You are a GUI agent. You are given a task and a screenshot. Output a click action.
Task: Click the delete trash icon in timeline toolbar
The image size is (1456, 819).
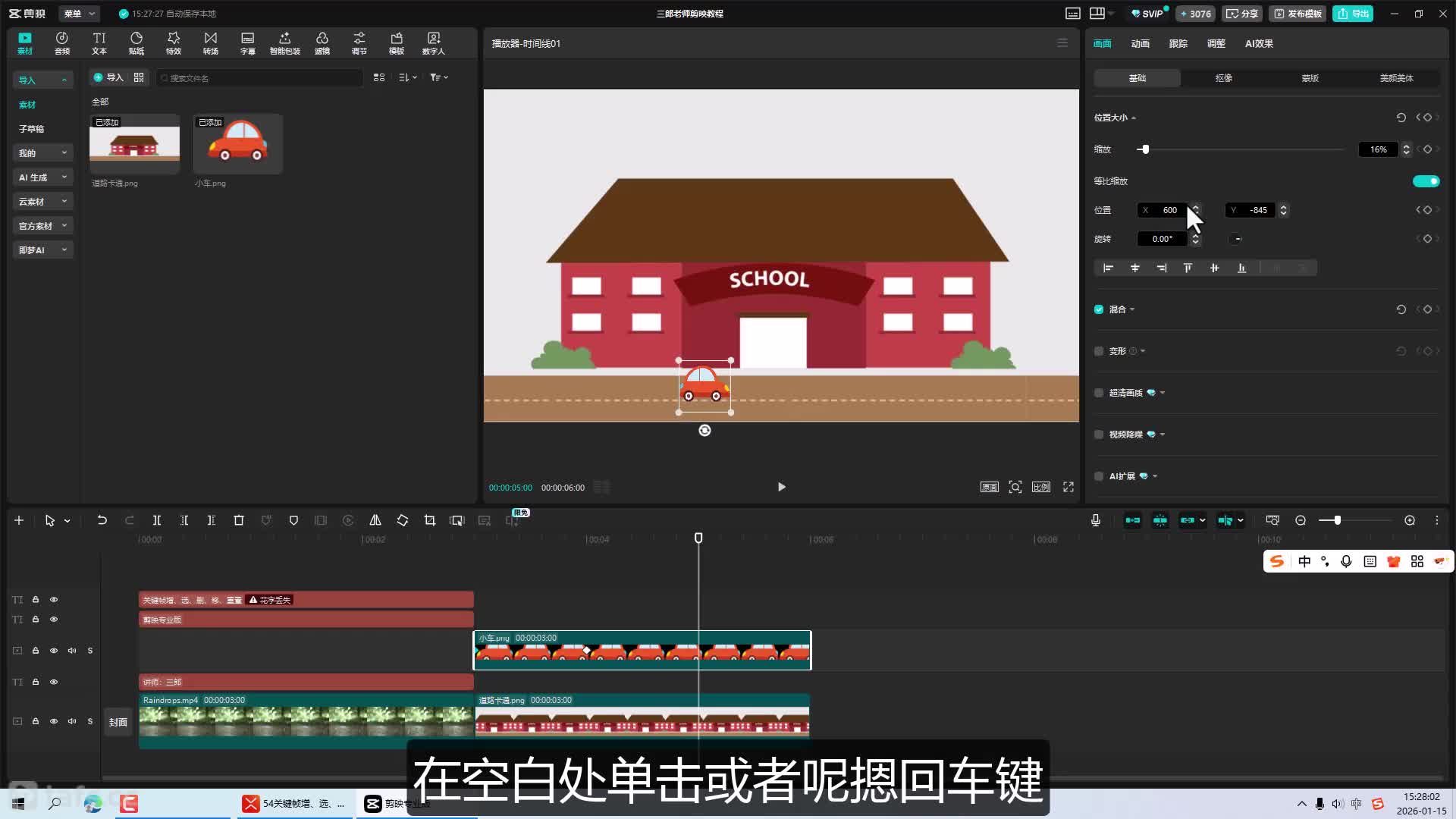[x=239, y=520]
